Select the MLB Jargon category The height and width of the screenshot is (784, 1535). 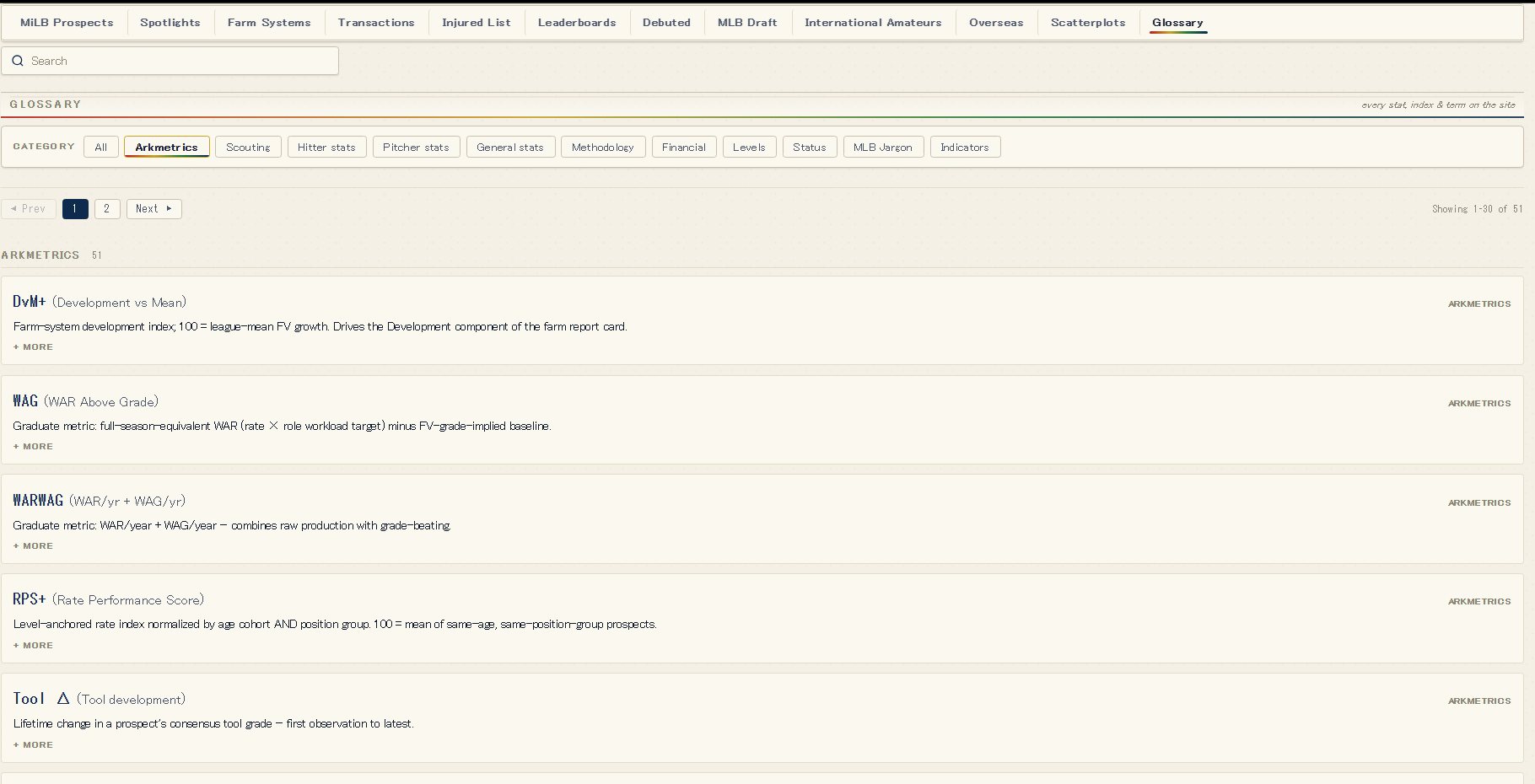[x=883, y=147]
